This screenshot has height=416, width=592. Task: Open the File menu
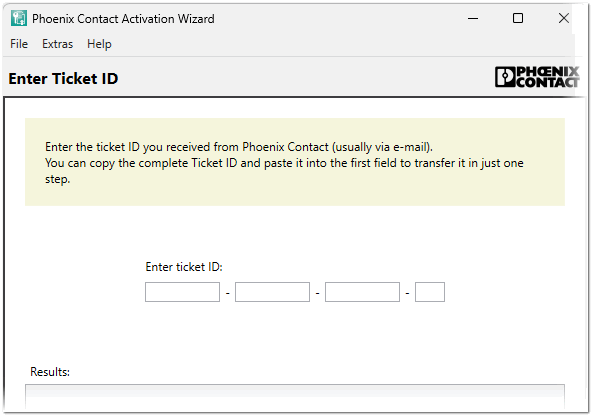click(x=19, y=44)
